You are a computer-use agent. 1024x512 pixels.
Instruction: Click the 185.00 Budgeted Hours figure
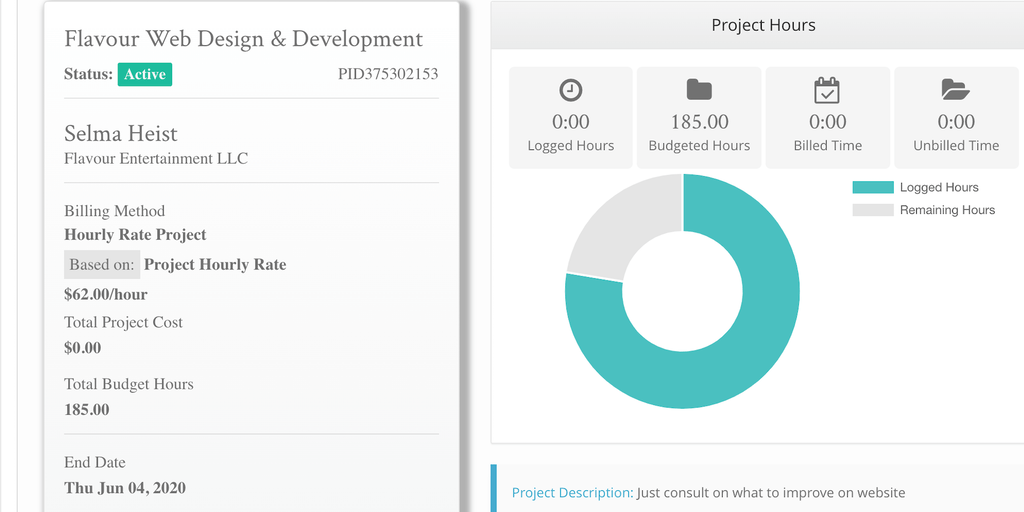pos(699,122)
